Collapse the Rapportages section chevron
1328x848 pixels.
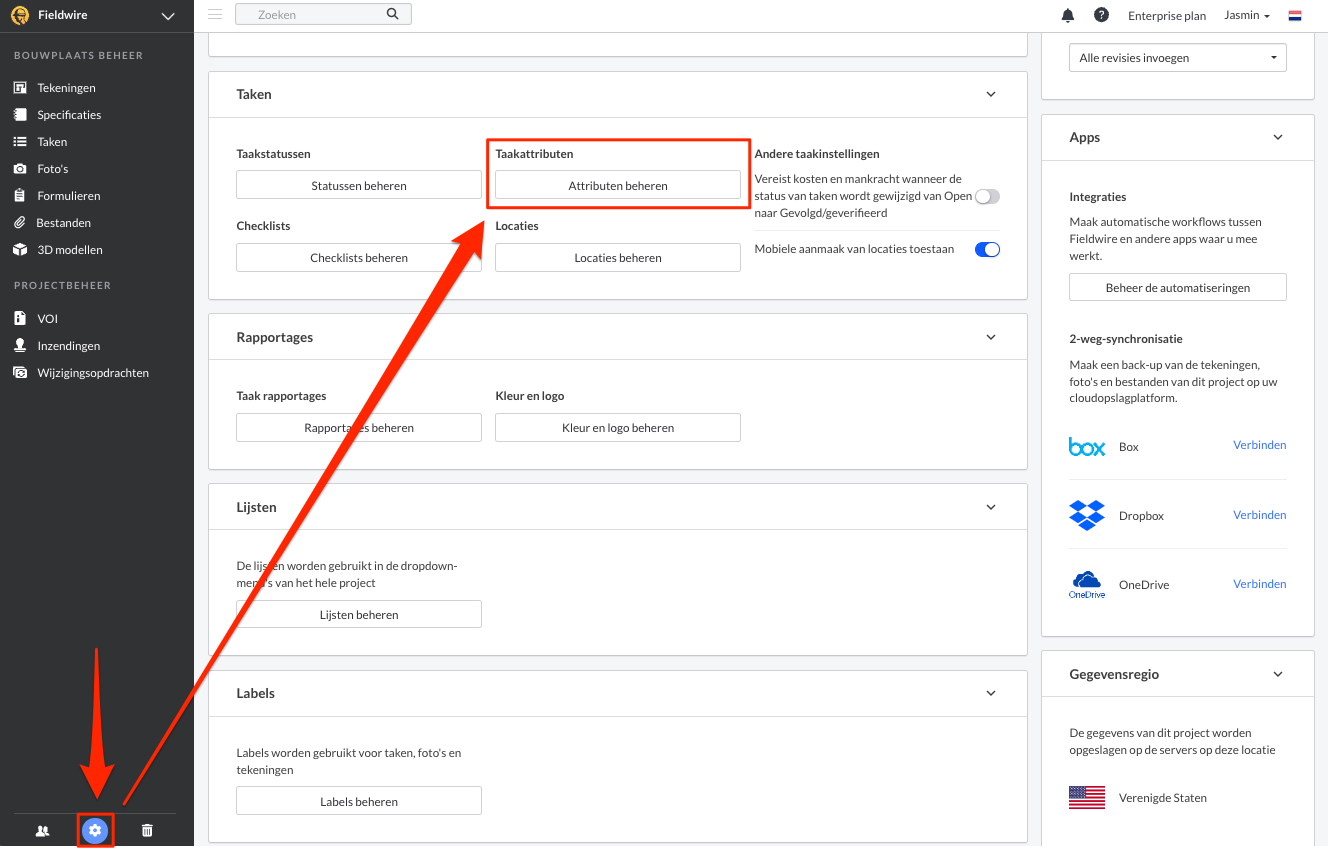991,337
